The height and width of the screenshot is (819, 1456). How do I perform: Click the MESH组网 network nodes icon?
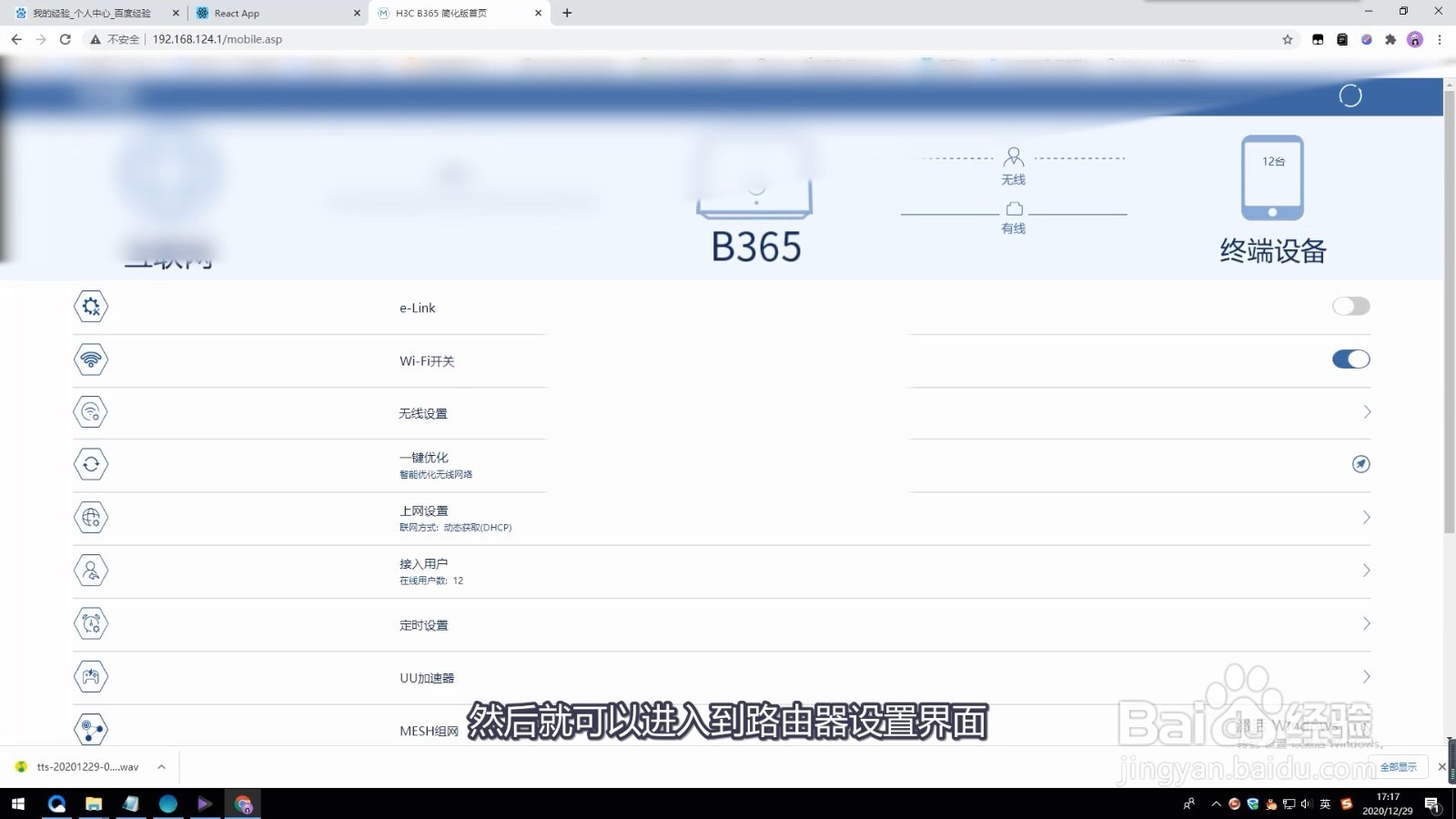coord(90,728)
